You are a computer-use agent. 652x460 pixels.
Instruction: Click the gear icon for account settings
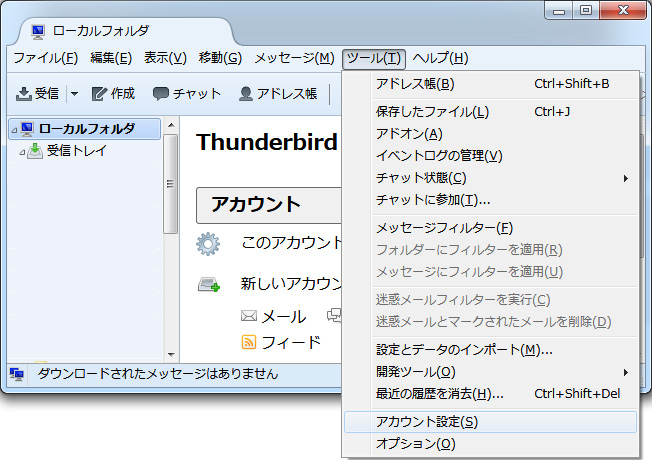click(208, 244)
